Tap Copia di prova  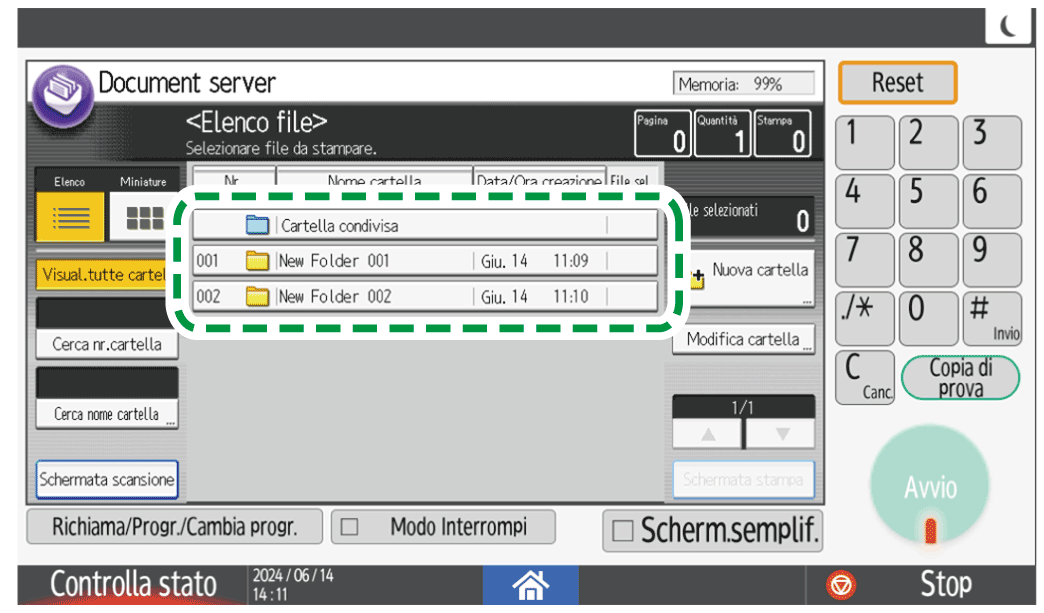960,377
